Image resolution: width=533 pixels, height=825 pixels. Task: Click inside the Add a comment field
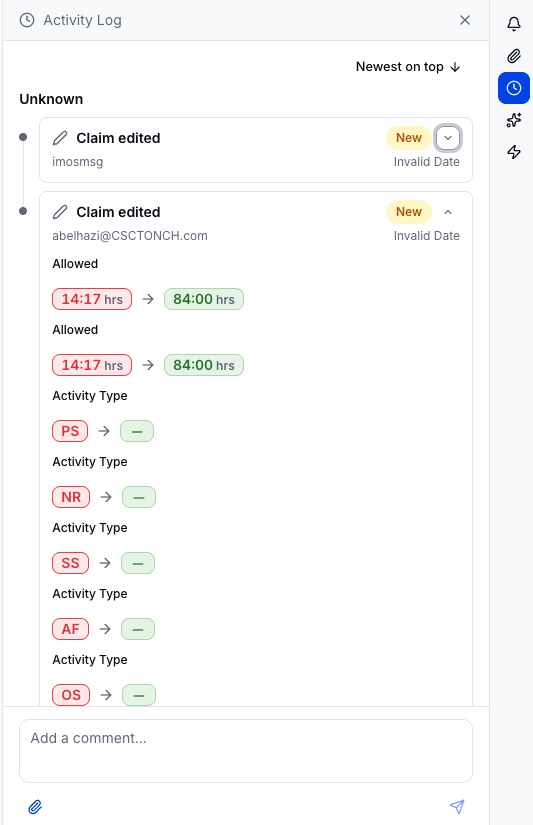246,751
